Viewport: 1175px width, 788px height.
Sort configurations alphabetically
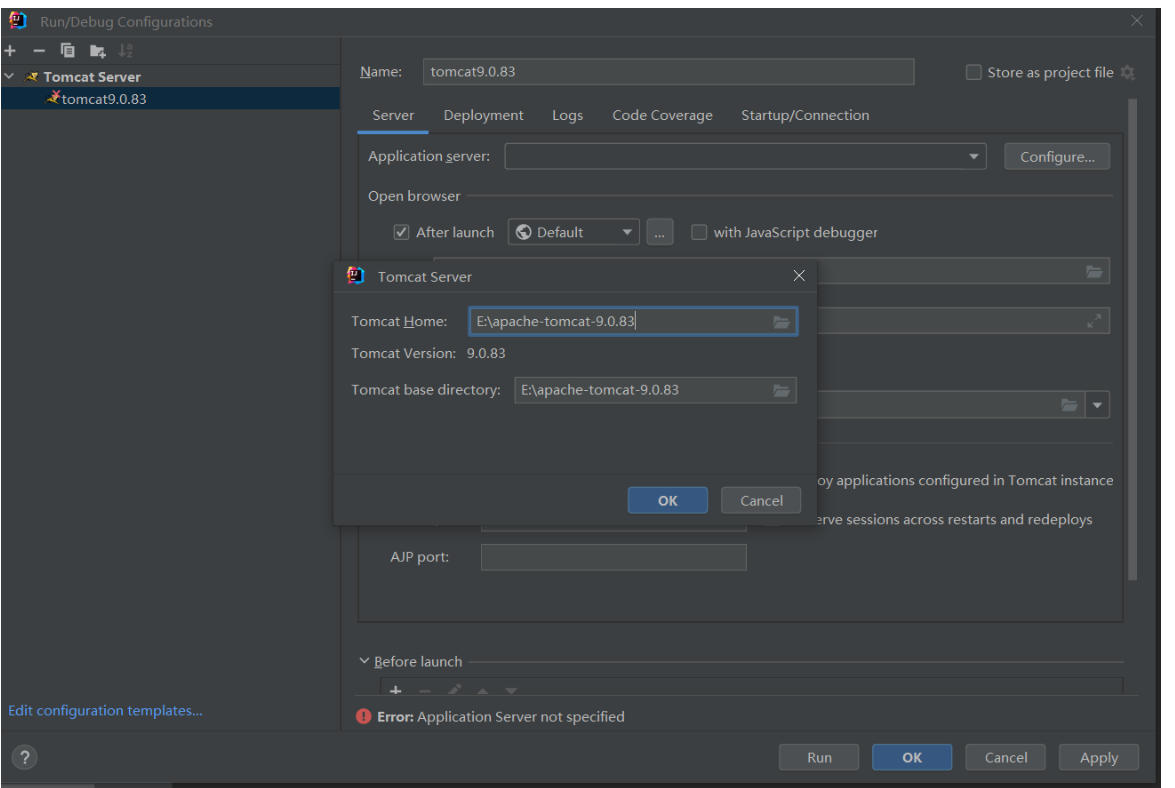point(126,51)
